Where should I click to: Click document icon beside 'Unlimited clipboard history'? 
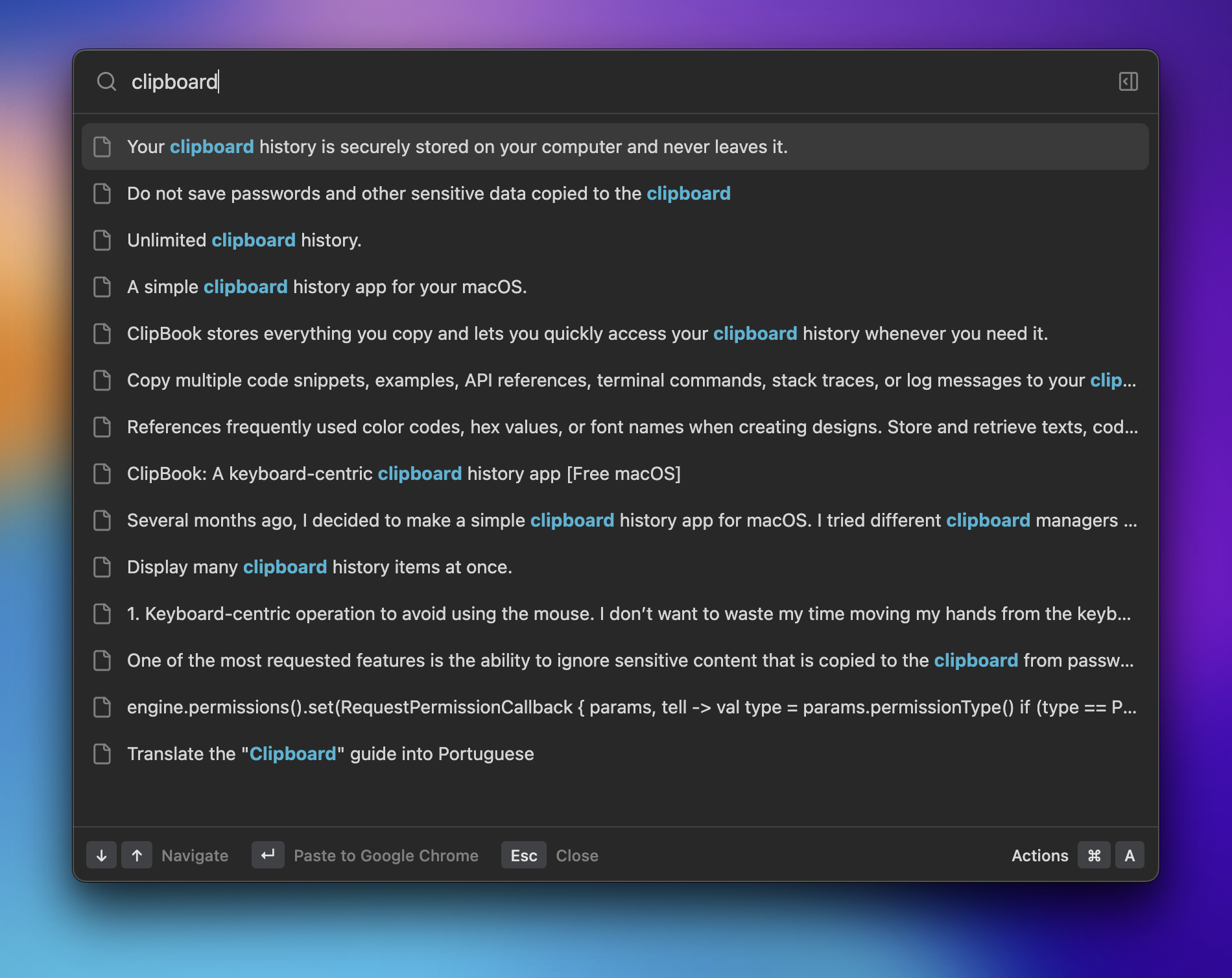click(x=102, y=240)
